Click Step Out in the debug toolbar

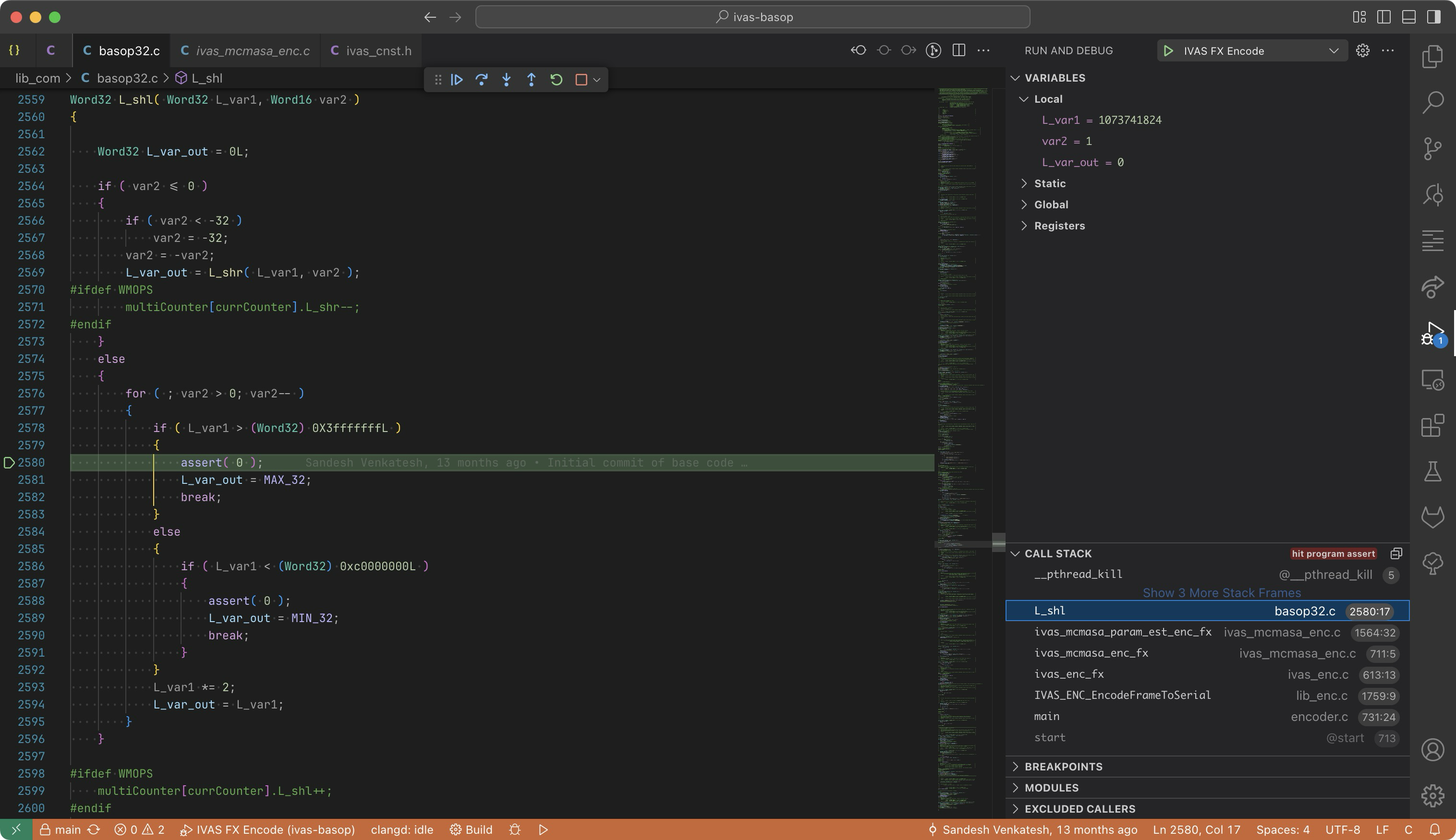coord(531,80)
